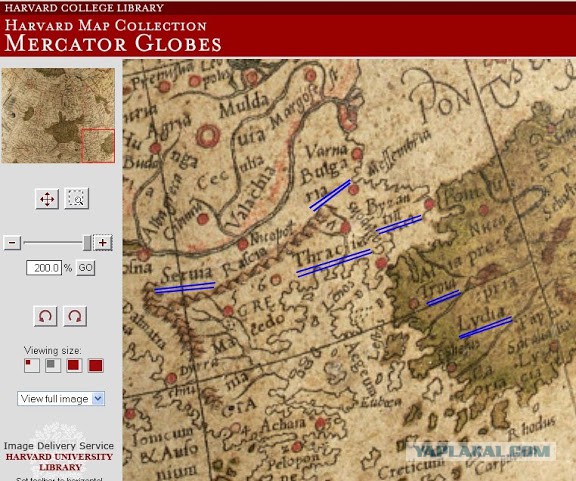Click the Harvard University Library logo link
The width and height of the screenshot is (576, 481).
(59, 462)
